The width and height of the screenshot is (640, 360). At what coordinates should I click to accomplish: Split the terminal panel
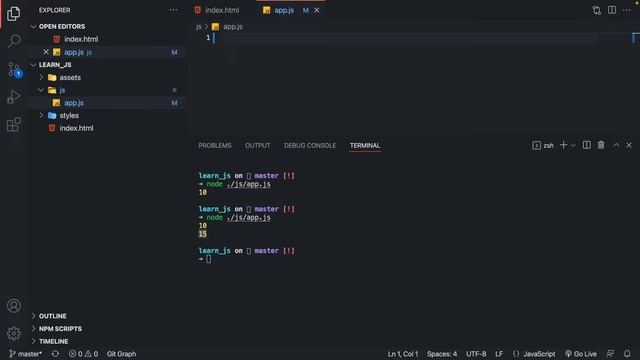coord(587,145)
